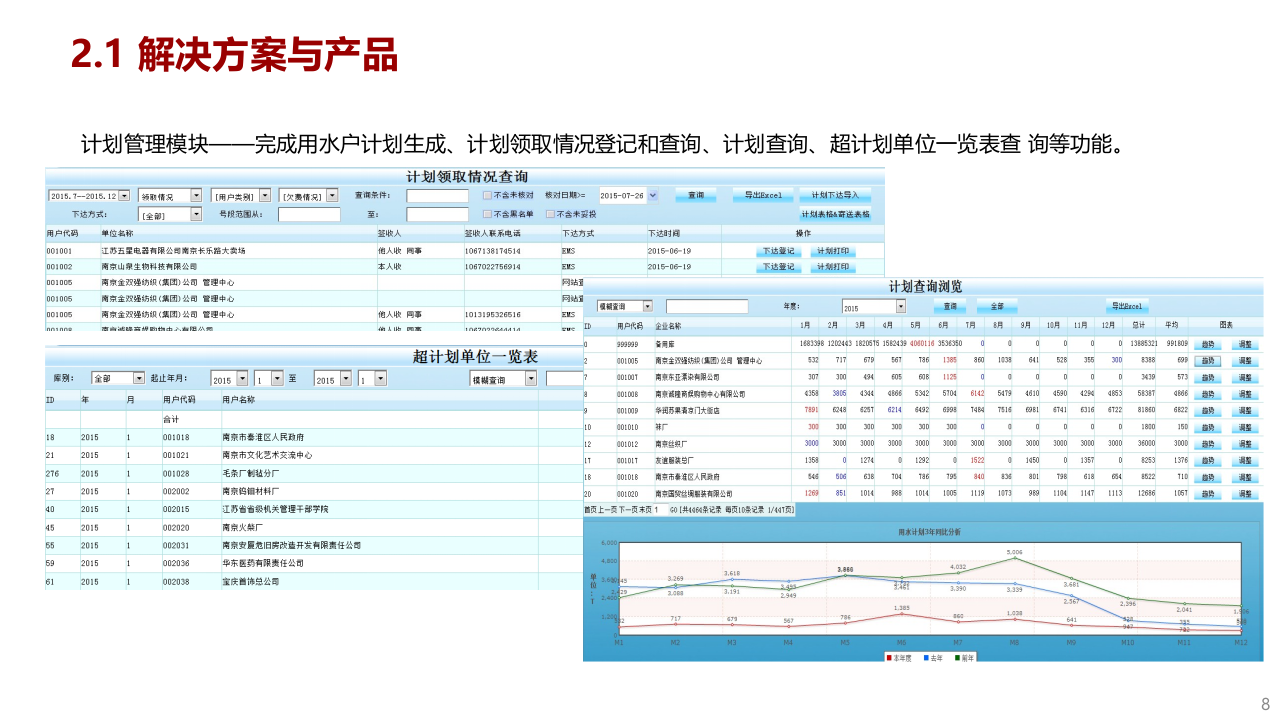Enable the 不含未妥投 checkbox

coord(549,213)
